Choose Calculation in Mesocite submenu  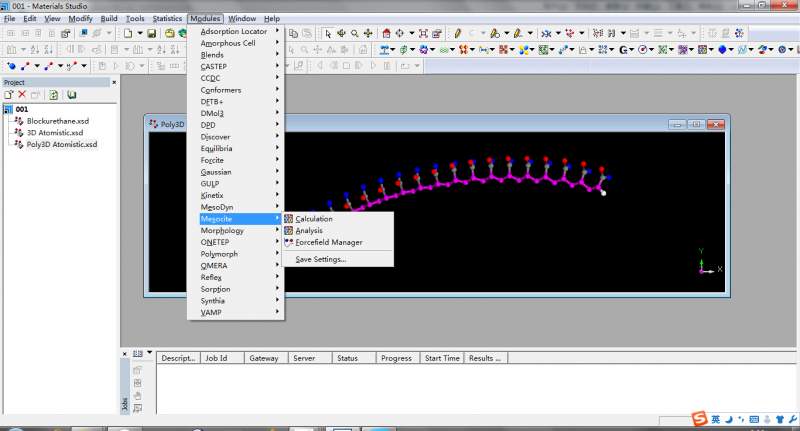pyautogui.click(x=338, y=219)
